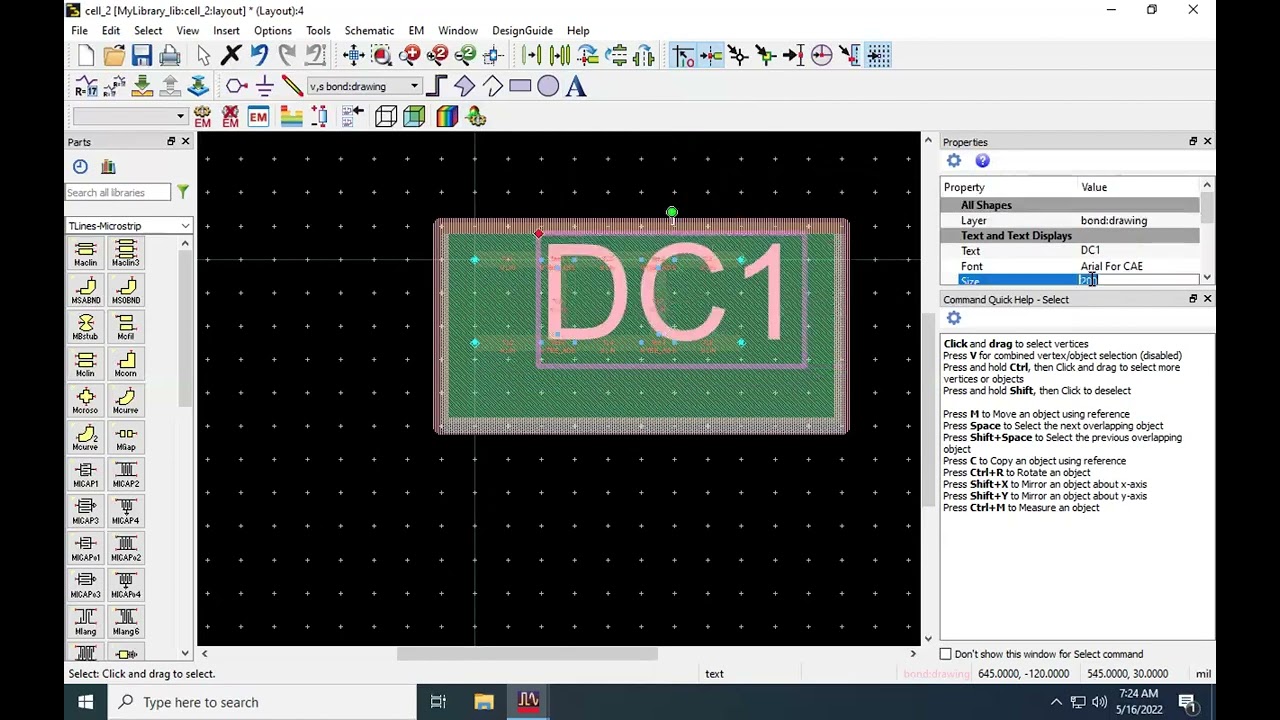Open the Edit menu

point(110,30)
